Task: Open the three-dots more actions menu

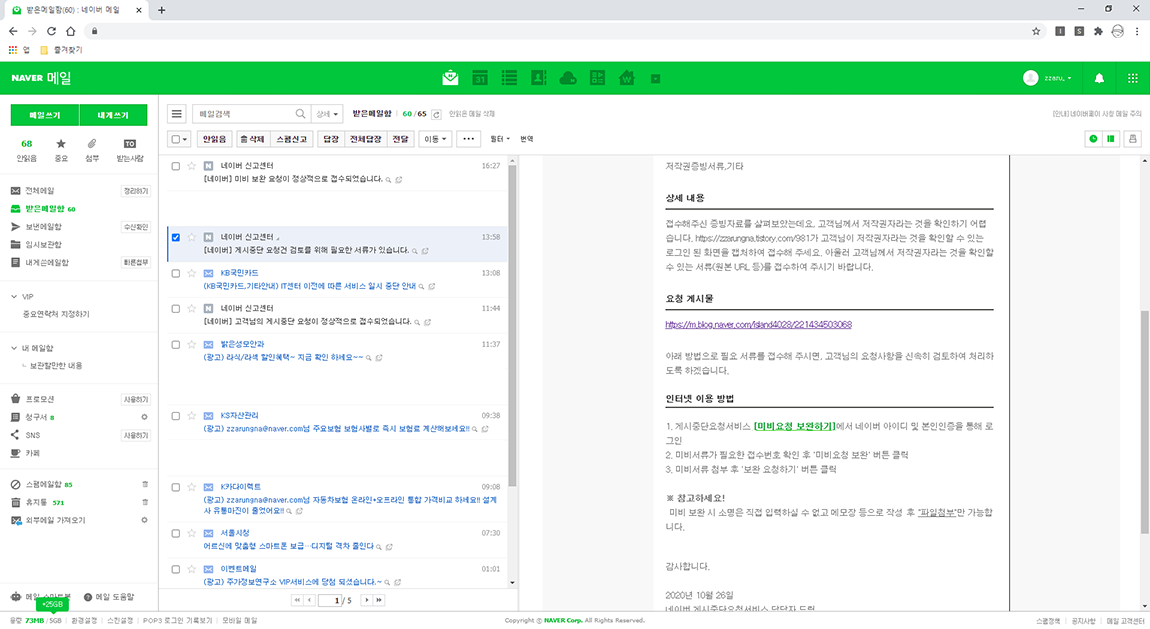Action: pyautogui.click(x=469, y=139)
